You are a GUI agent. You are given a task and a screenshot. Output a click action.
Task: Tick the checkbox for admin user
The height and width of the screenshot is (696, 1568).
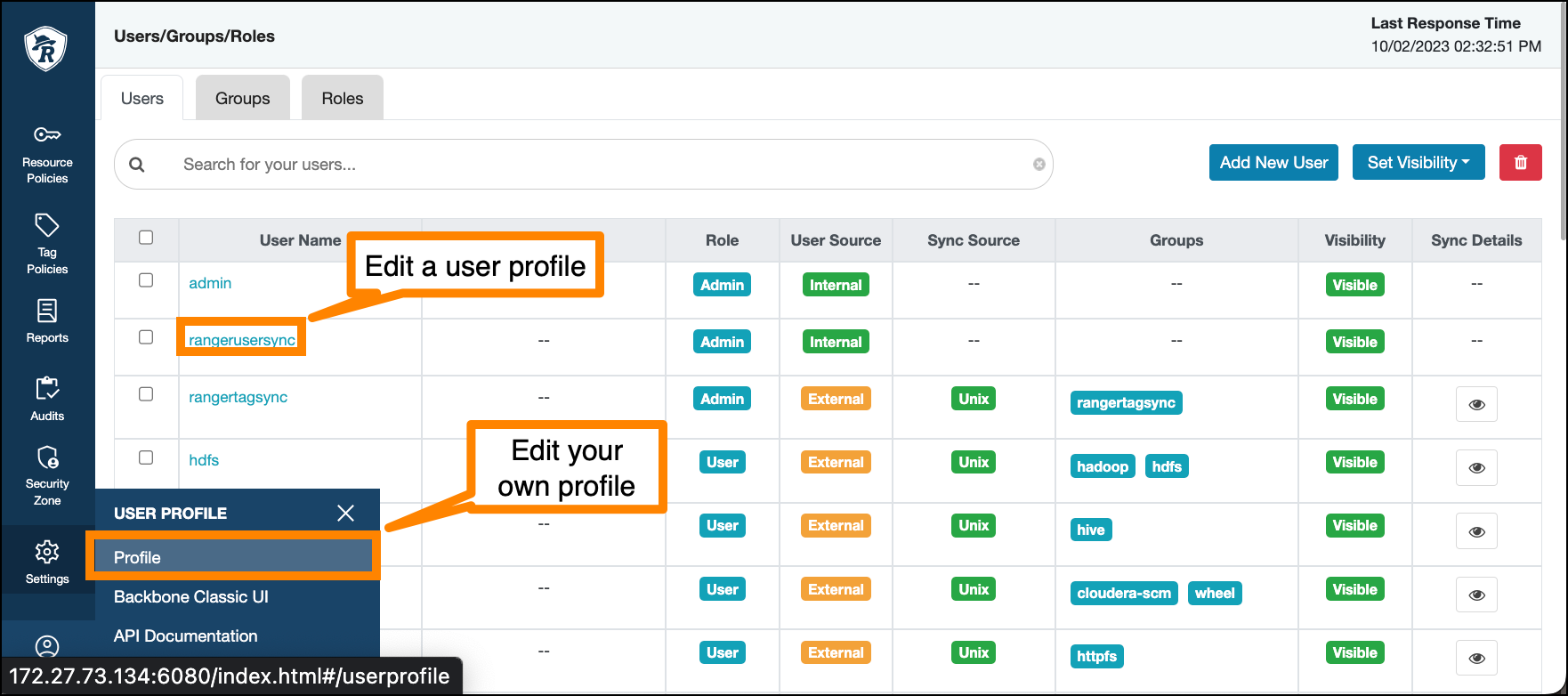coord(146,280)
